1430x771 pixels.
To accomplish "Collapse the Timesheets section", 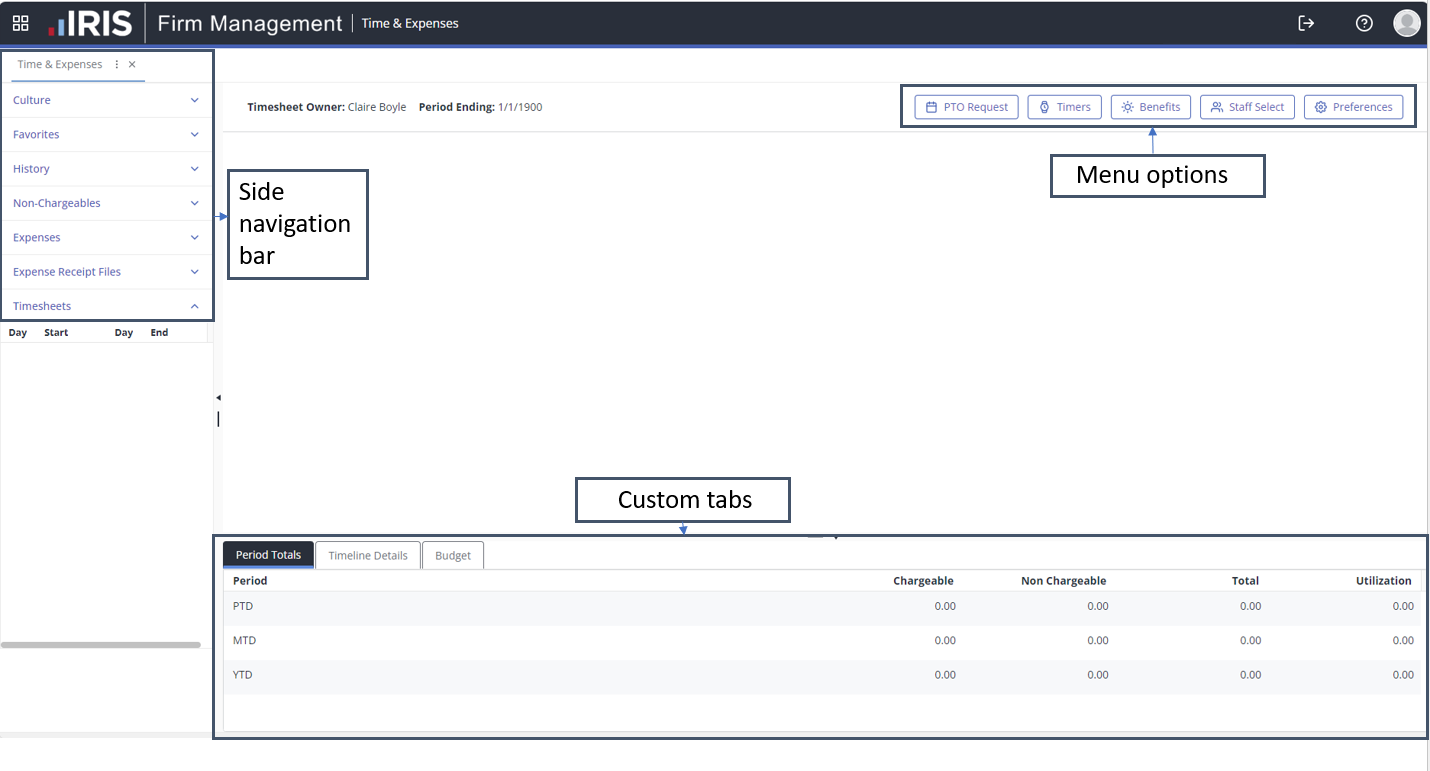I will tap(194, 306).
